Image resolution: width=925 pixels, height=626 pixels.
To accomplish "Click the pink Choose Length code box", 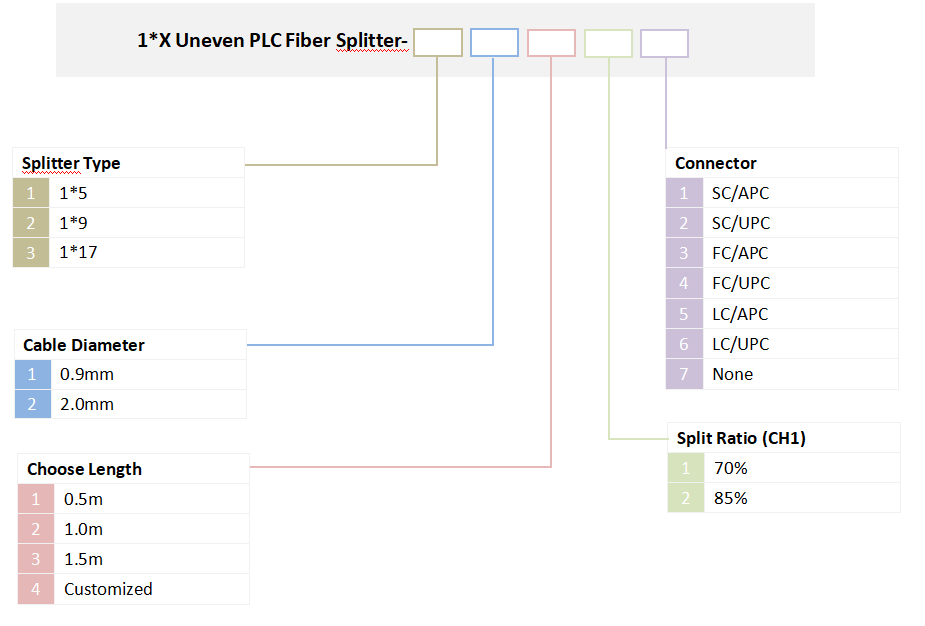I will [551, 43].
